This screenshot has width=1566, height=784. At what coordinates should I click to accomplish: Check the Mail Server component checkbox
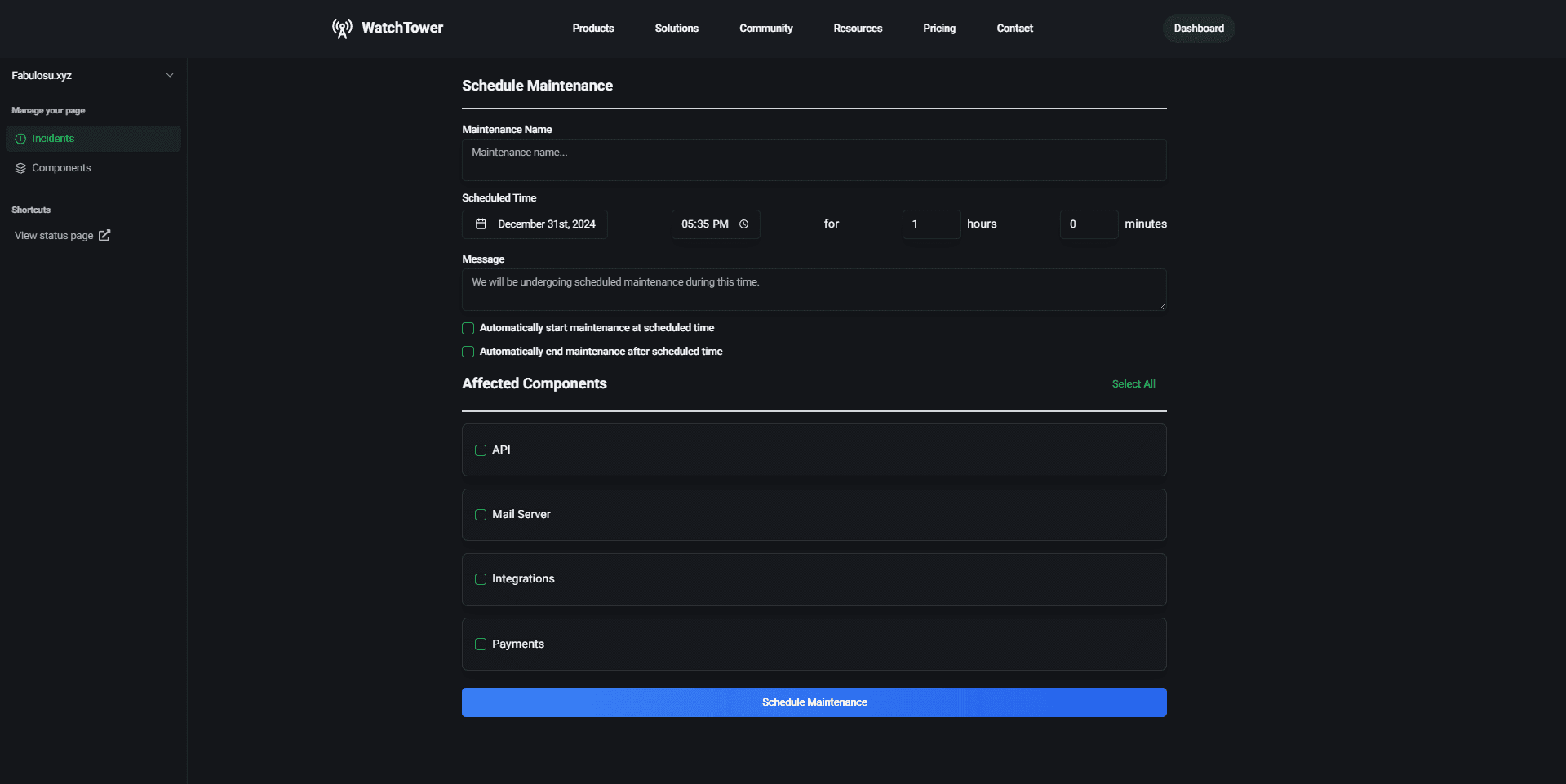(x=480, y=515)
